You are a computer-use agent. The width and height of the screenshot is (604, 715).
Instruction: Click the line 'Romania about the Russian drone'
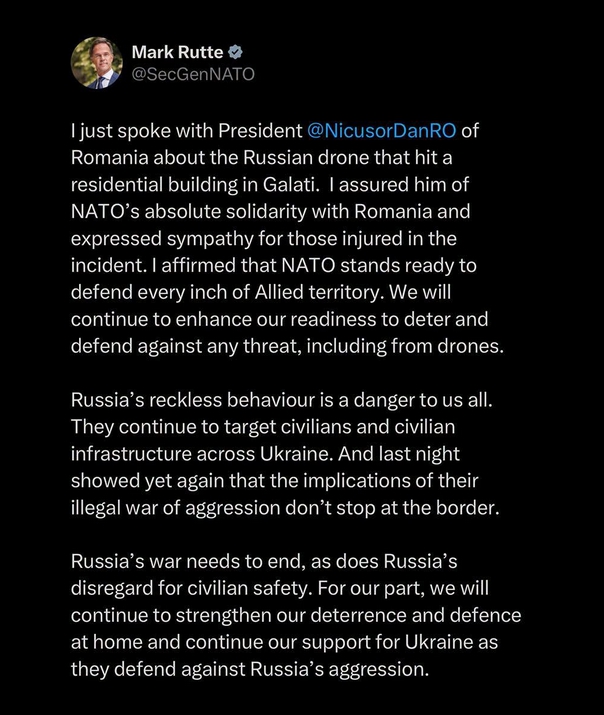pyautogui.click(x=262, y=158)
